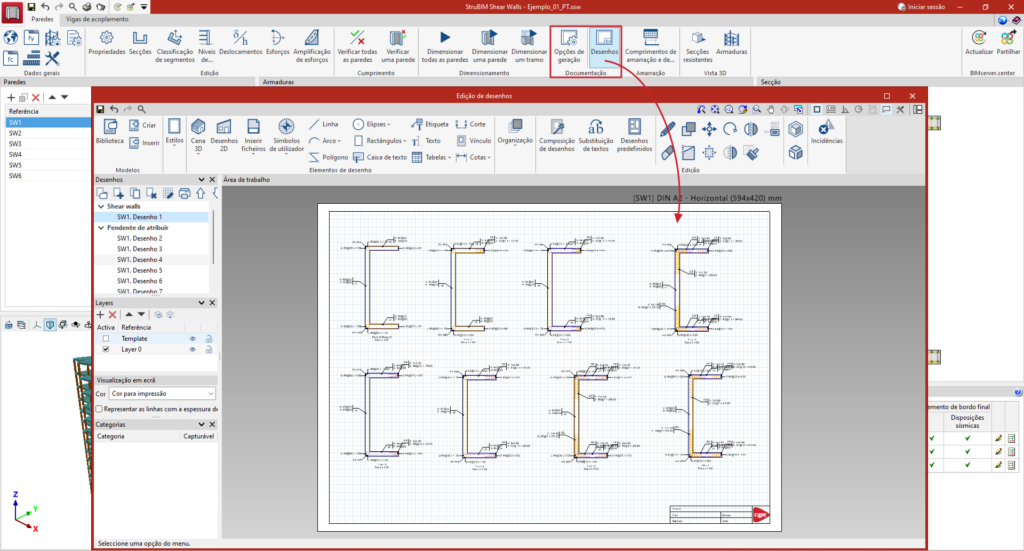Collapse the Layers panel with its chevron
Viewport: 1024px width, 551px height.
point(201,303)
